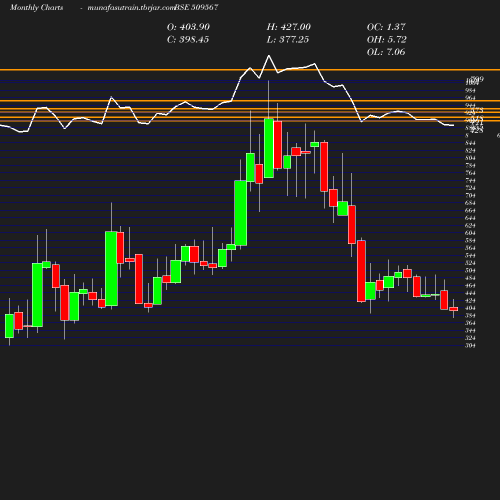Click the 584 price axis label

[470, 241]
